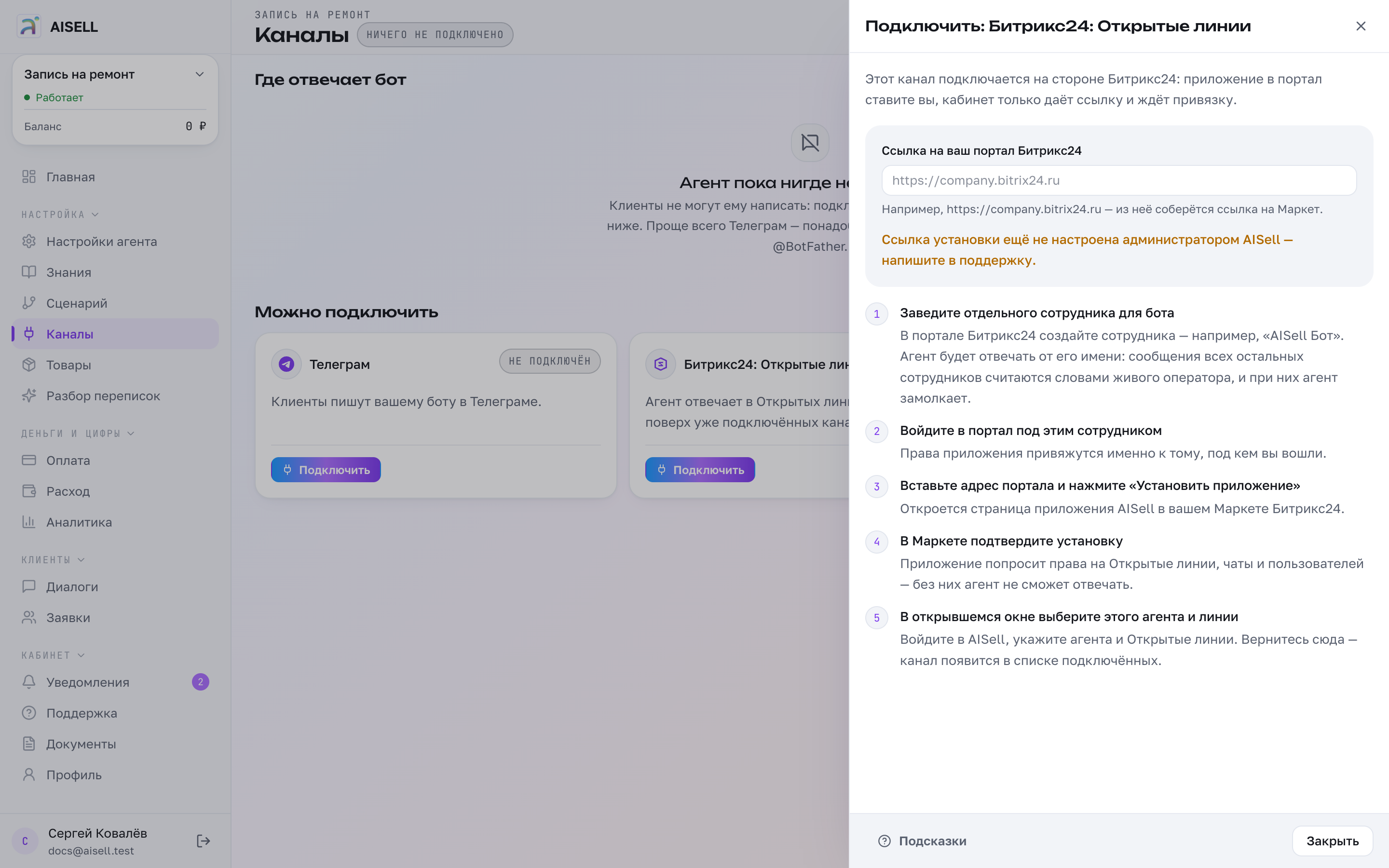Click the Документы file icon
This screenshot has width=1389, height=868.
[29, 744]
